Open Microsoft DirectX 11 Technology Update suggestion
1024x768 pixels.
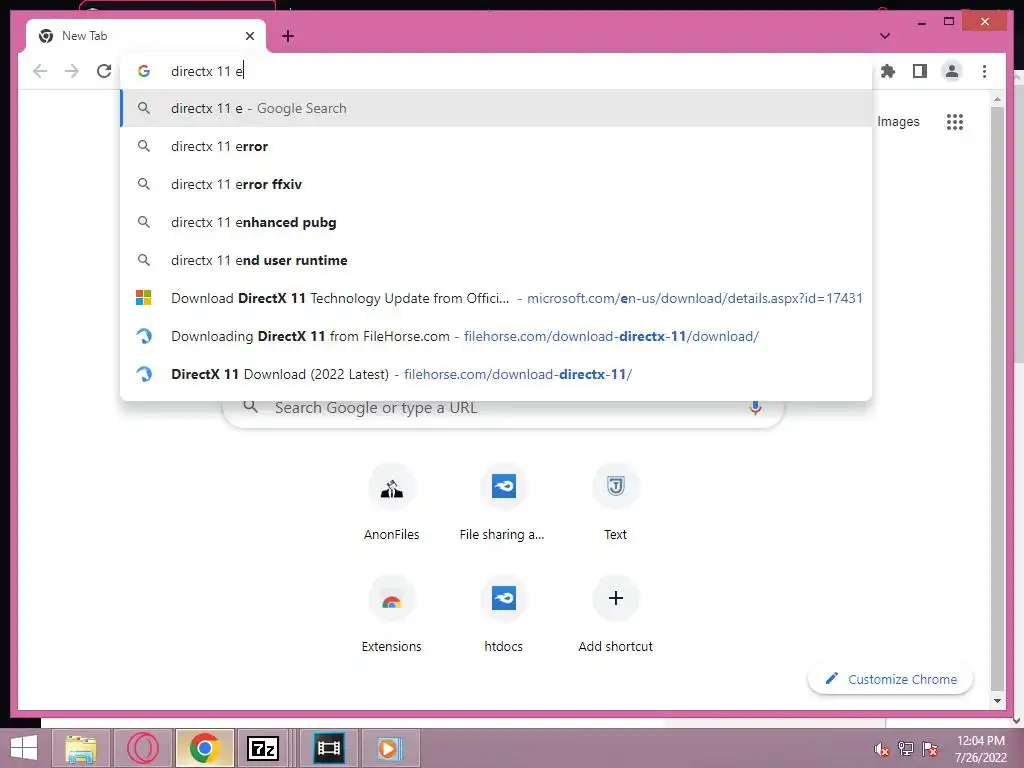click(496, 298)
